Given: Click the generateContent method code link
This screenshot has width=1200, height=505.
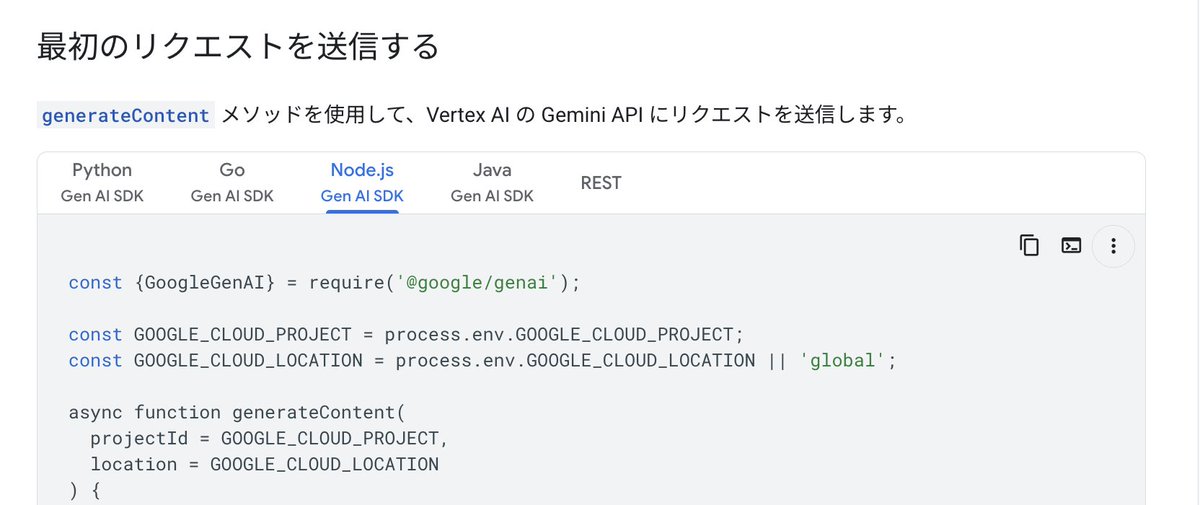Looking at the screenshot, I should 126,115.
